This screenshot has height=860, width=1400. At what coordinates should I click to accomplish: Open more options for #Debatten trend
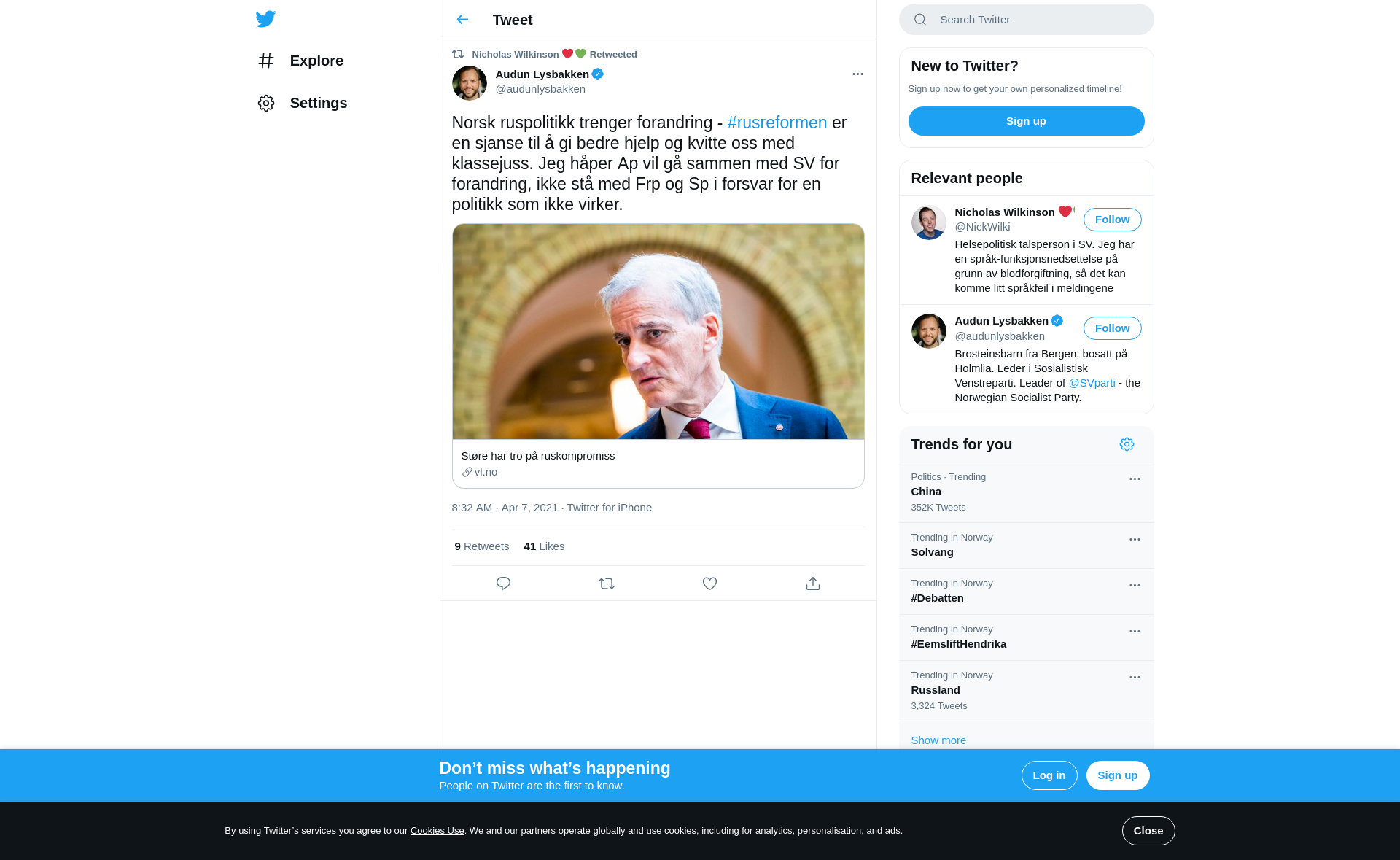(1135, 586)
